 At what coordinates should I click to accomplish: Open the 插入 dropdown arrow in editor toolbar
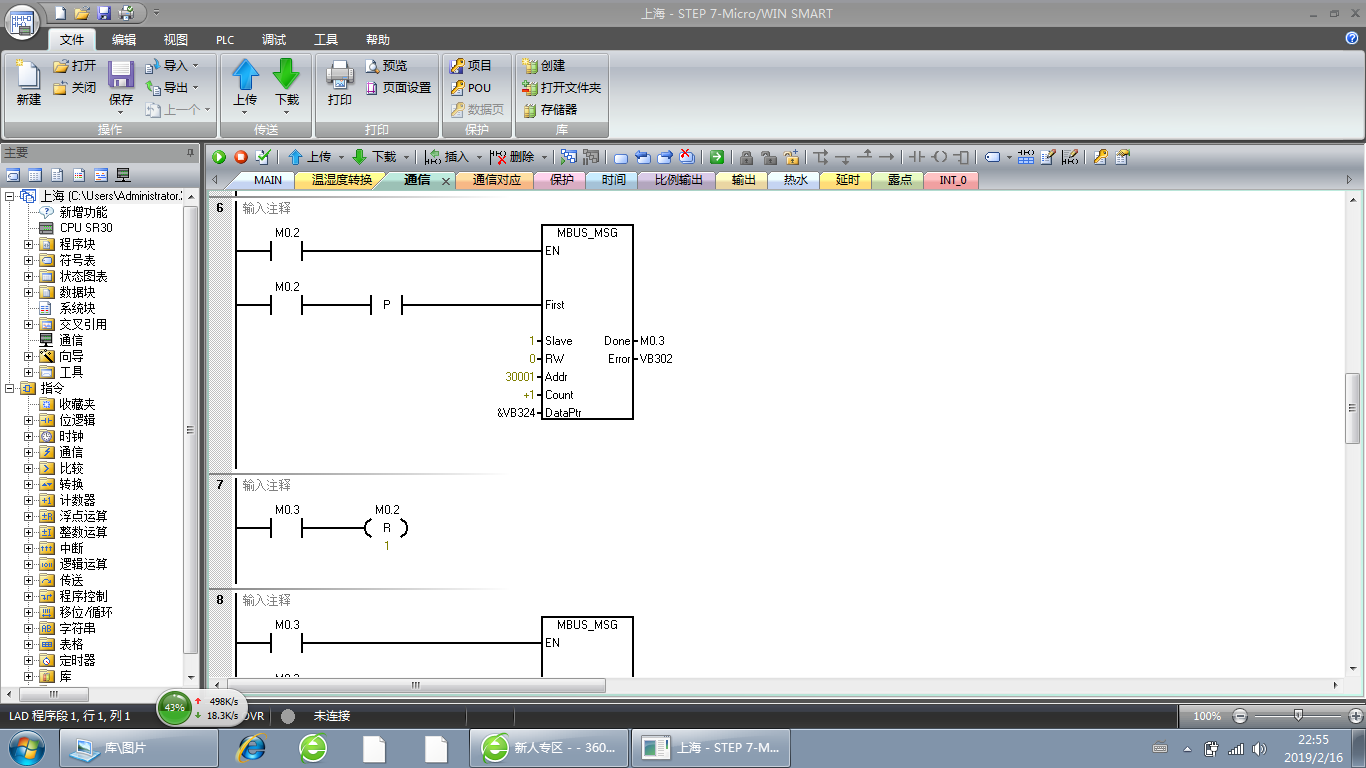coord(479,157)
